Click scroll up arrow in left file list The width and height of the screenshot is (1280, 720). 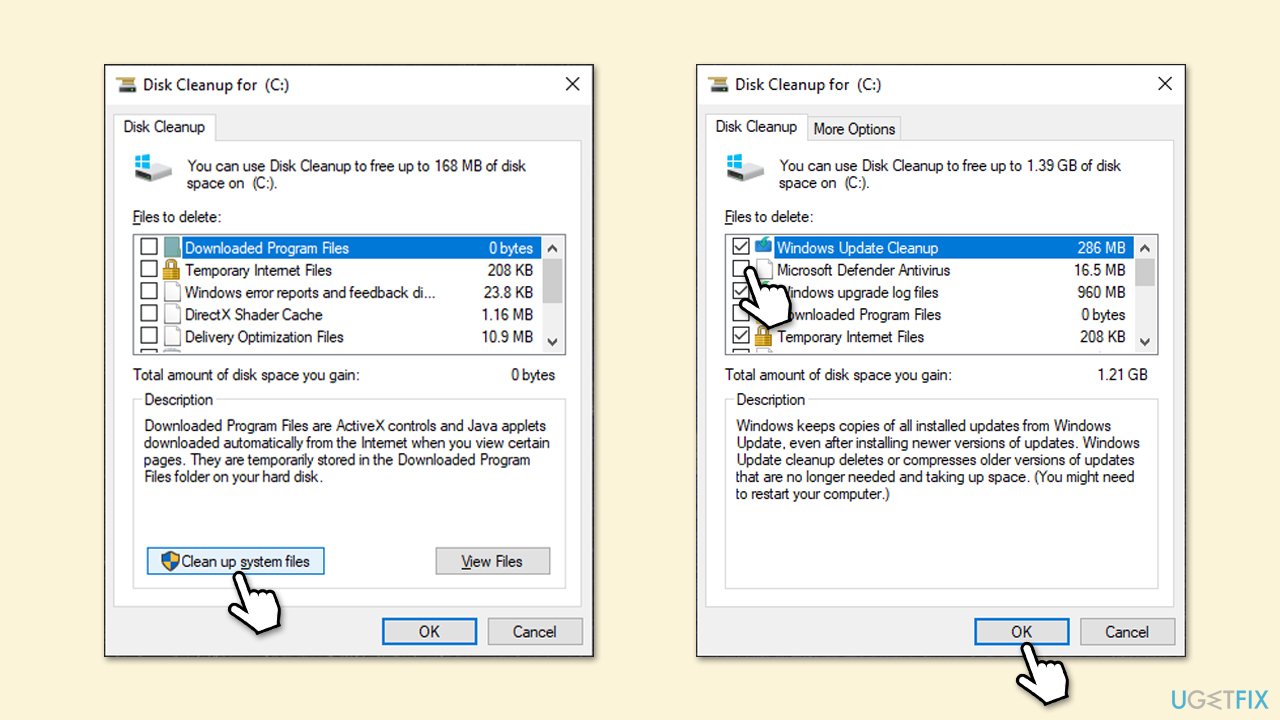[554, 248]
